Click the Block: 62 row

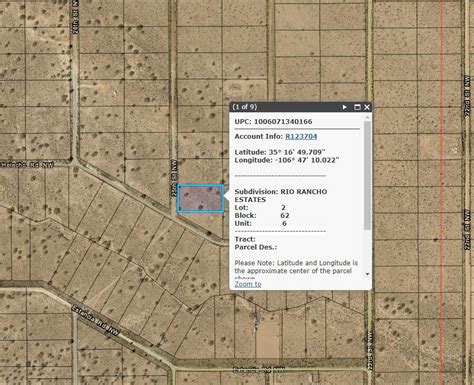pos(262,215)
